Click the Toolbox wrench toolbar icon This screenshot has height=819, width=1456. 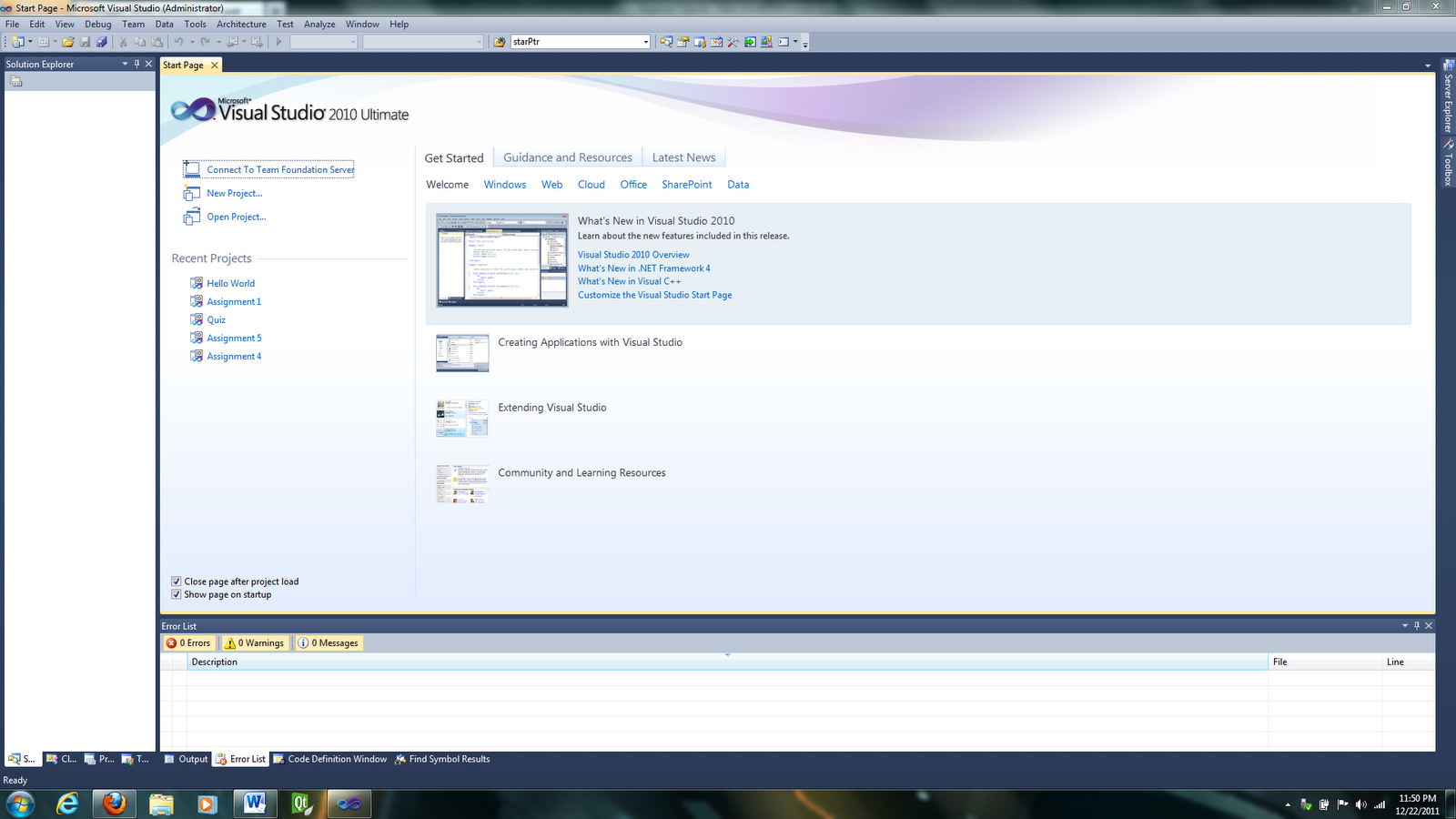click(x=733, y=41)
